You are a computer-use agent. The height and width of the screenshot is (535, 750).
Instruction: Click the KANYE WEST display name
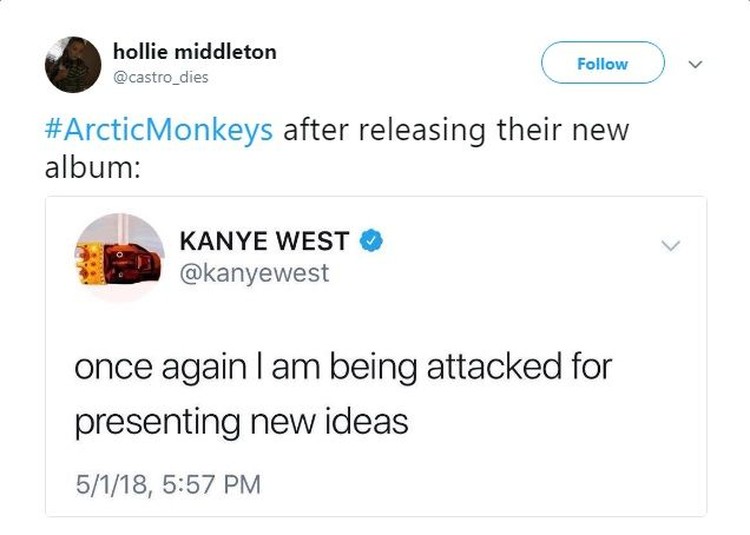pos(264,240)
